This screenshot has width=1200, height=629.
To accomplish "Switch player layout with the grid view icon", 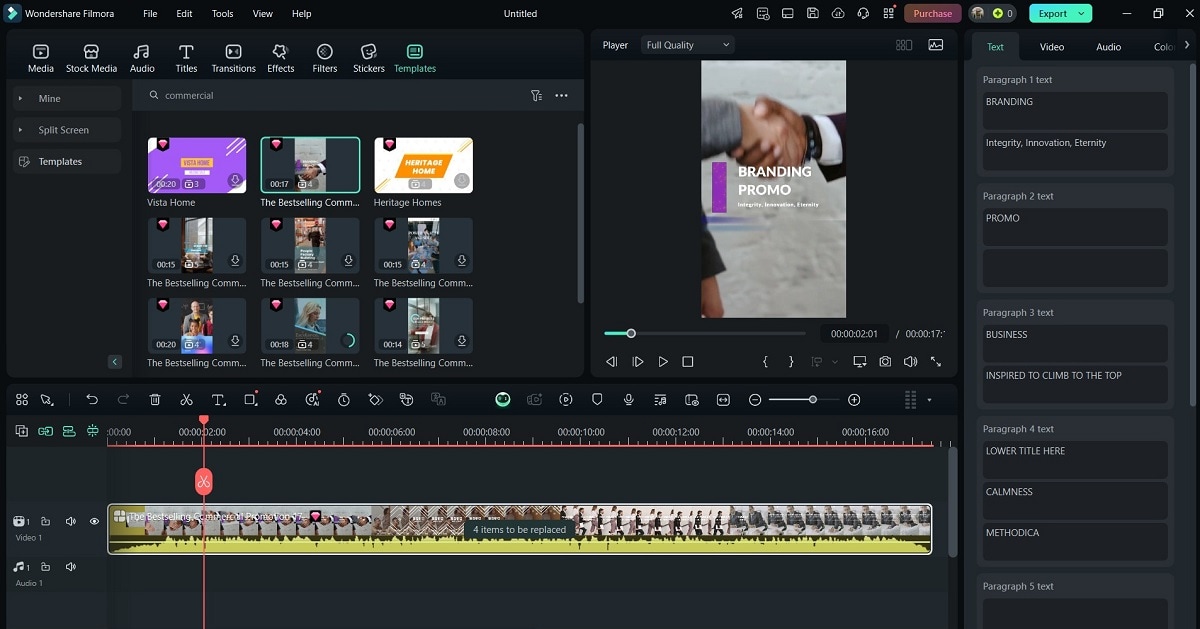I will pyautogui.click(x=904, y=45).
